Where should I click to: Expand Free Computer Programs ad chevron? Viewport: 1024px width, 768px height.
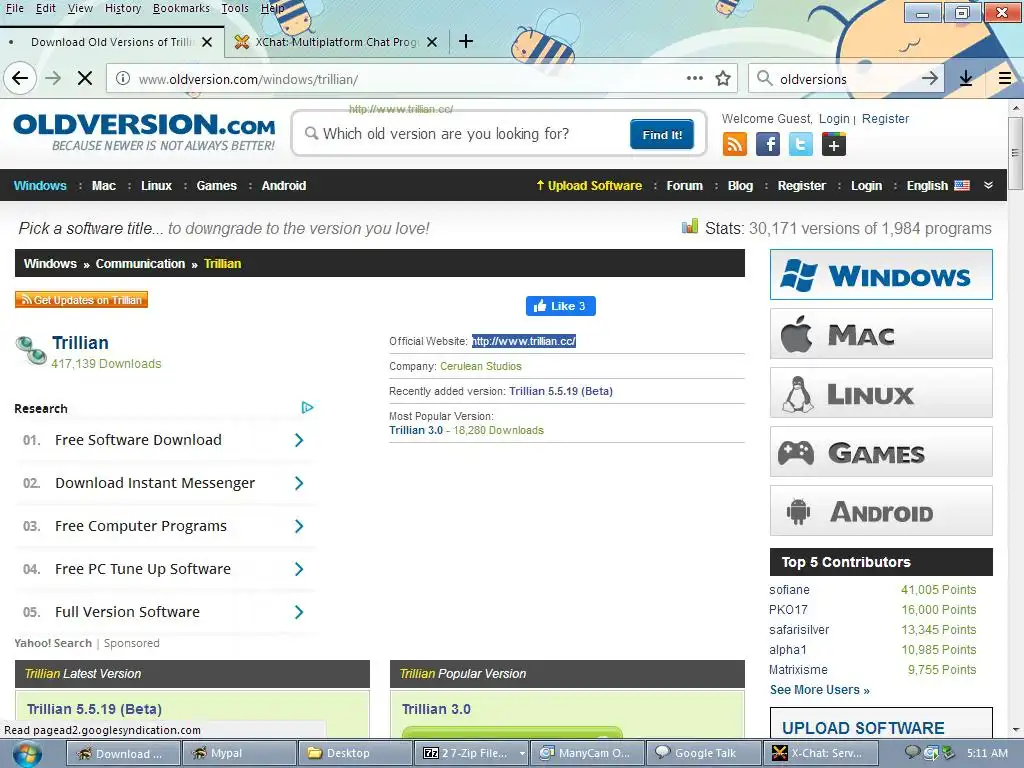(x=298, y=526)
